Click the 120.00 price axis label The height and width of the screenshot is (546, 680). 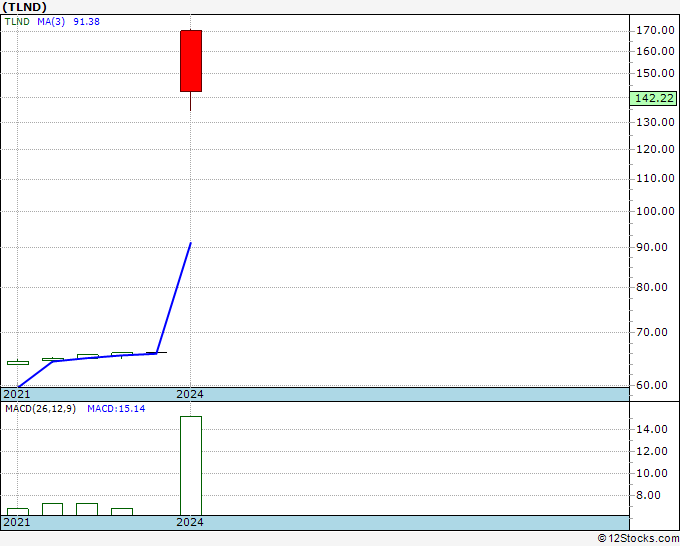[x=655, y=149]
